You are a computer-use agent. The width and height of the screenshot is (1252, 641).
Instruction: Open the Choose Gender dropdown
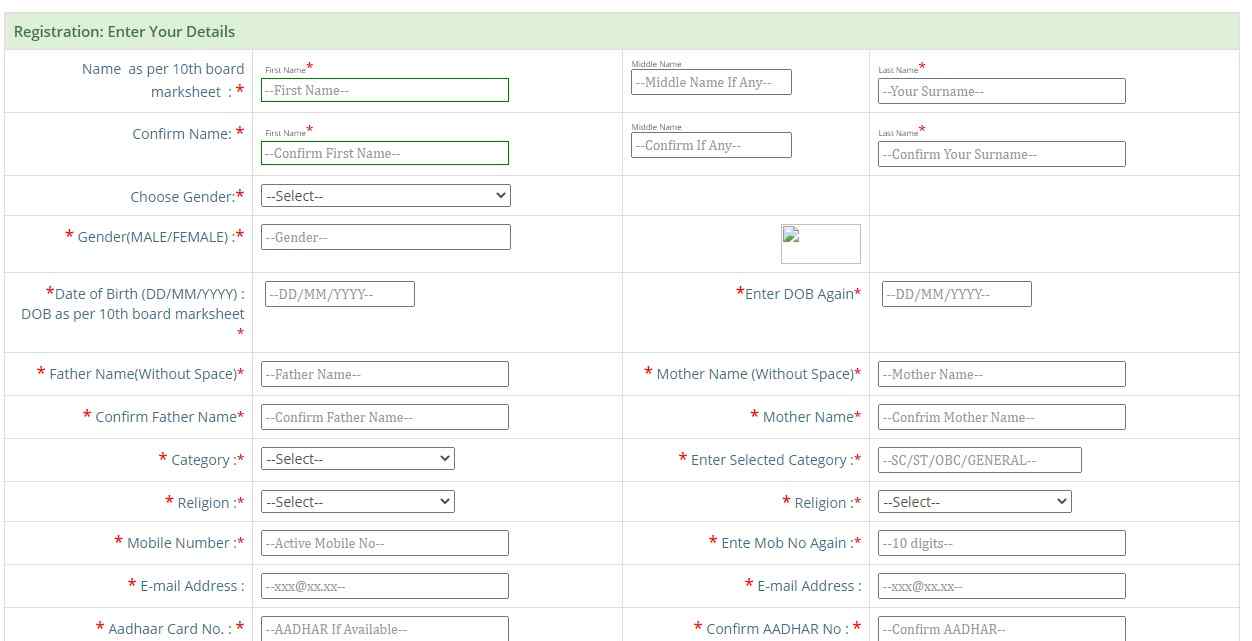[x=385, y=196]
